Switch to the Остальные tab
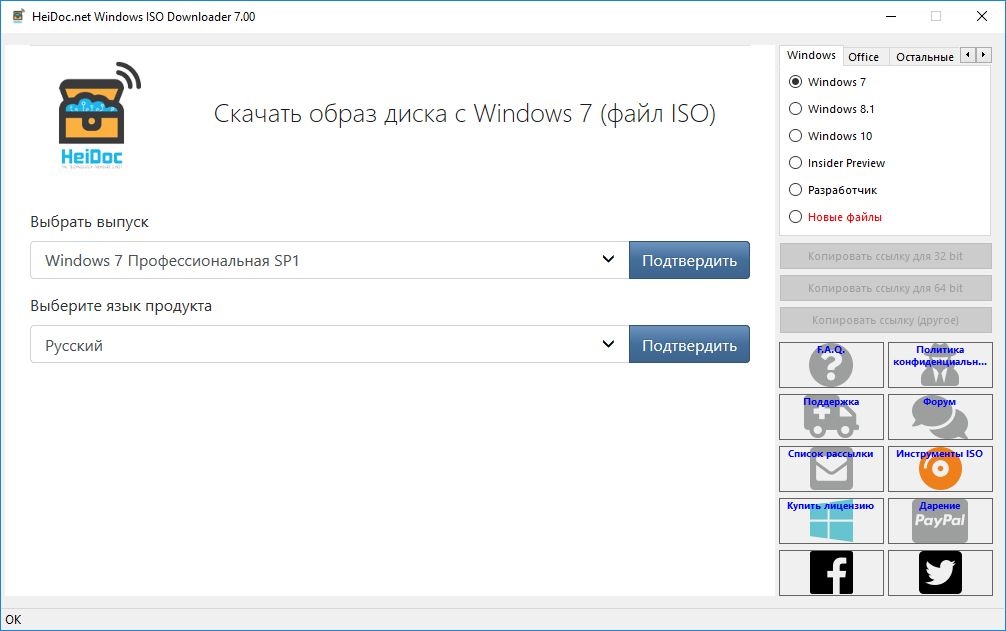This screenshot has width=1006, height=631. (x=923, y=57)
